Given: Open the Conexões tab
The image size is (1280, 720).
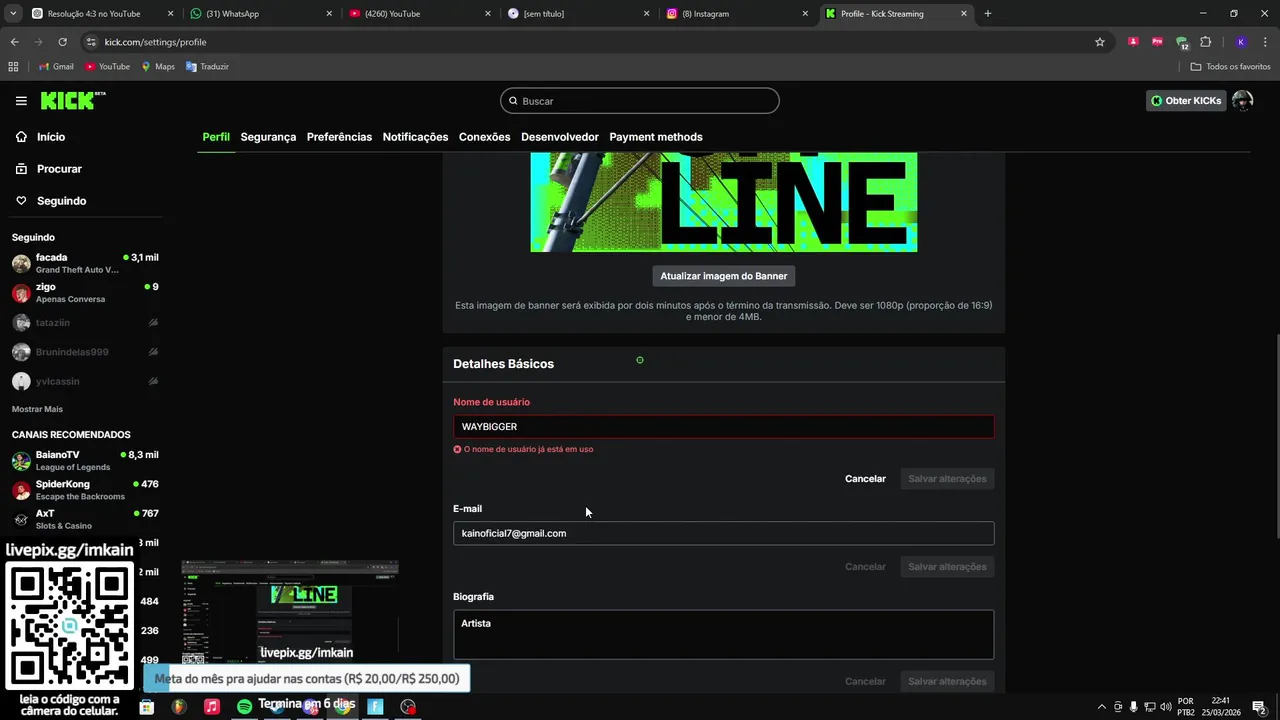Looking at the screenshot, I should 484,137.
